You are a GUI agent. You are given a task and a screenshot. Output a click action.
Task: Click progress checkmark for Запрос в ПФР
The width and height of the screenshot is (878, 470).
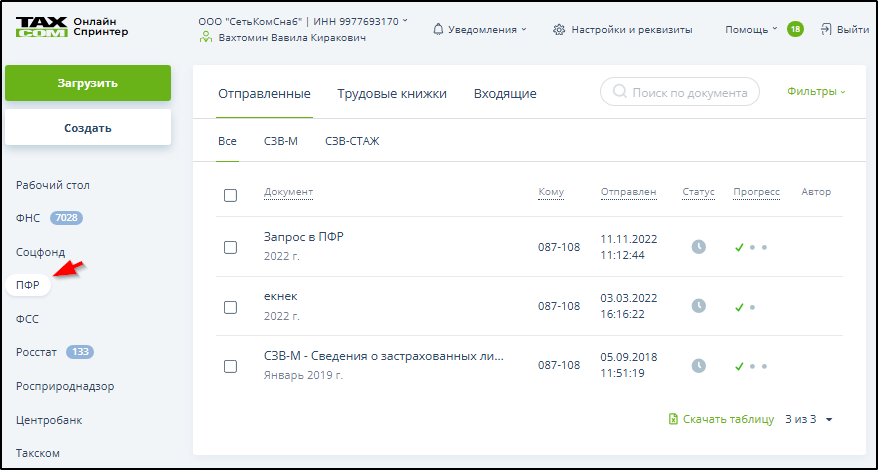pyautogui.click(x=739, y=247)
